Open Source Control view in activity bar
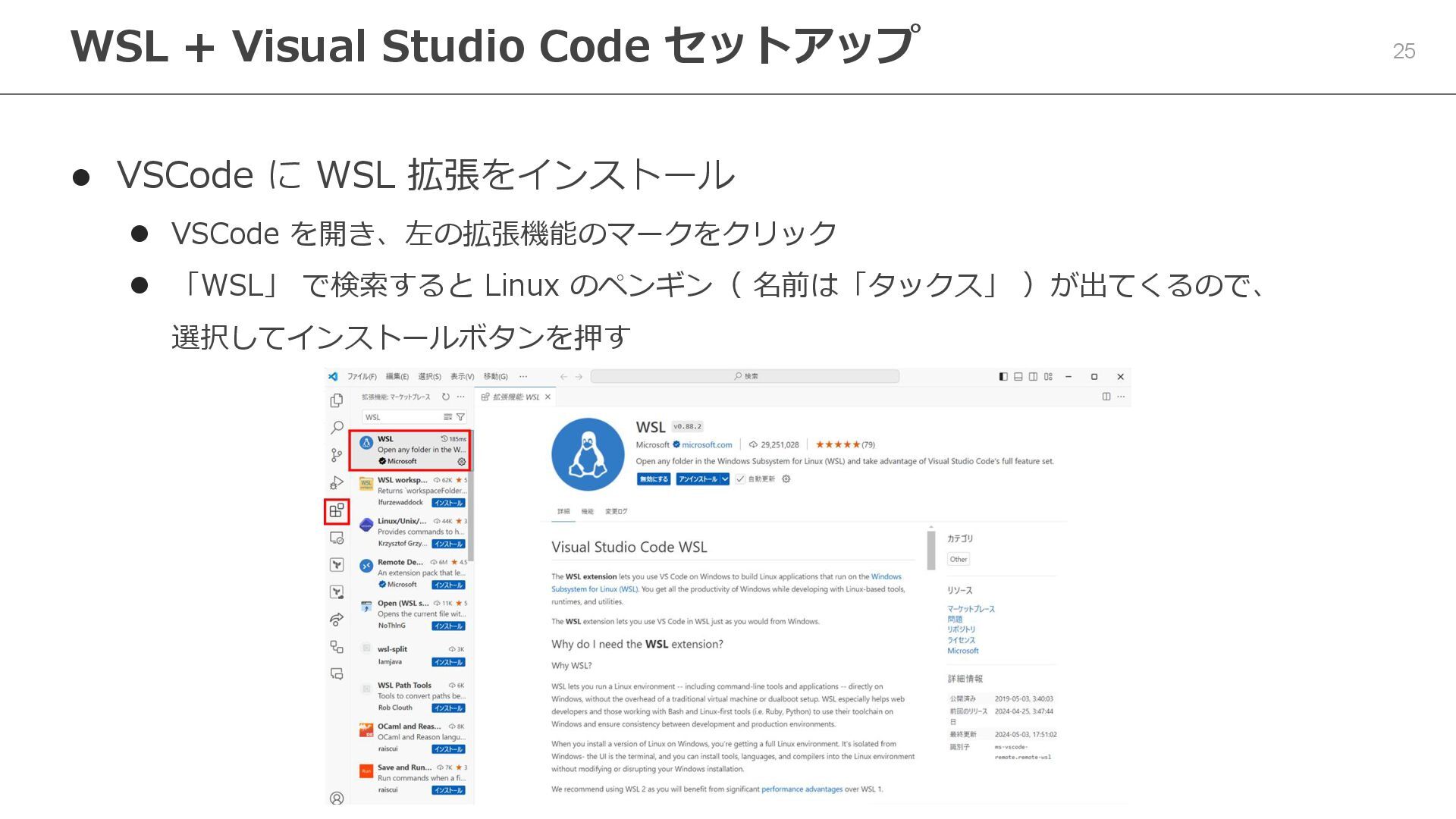 point(337,455)
